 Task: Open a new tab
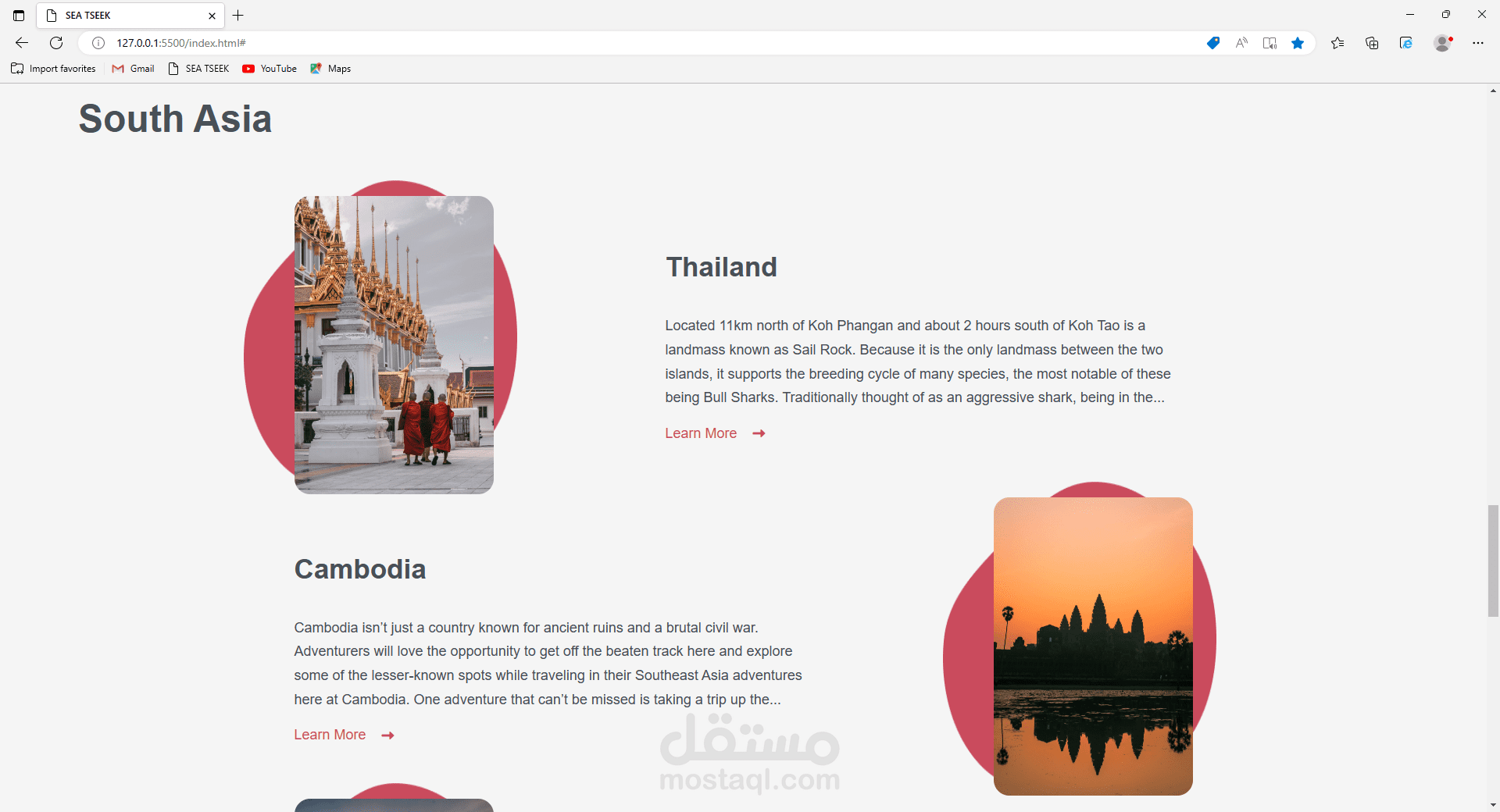coord(238,15)
